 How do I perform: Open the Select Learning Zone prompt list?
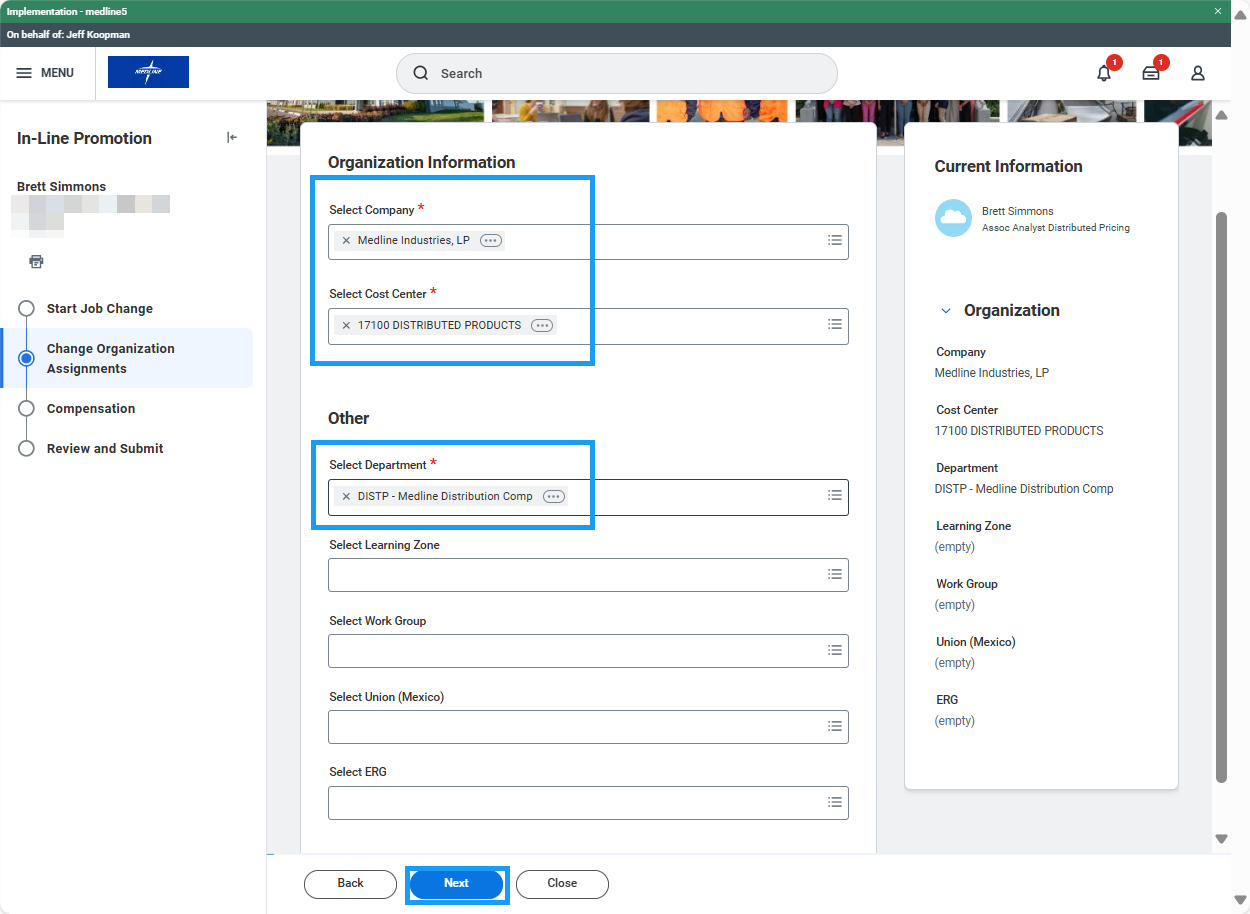834,574
